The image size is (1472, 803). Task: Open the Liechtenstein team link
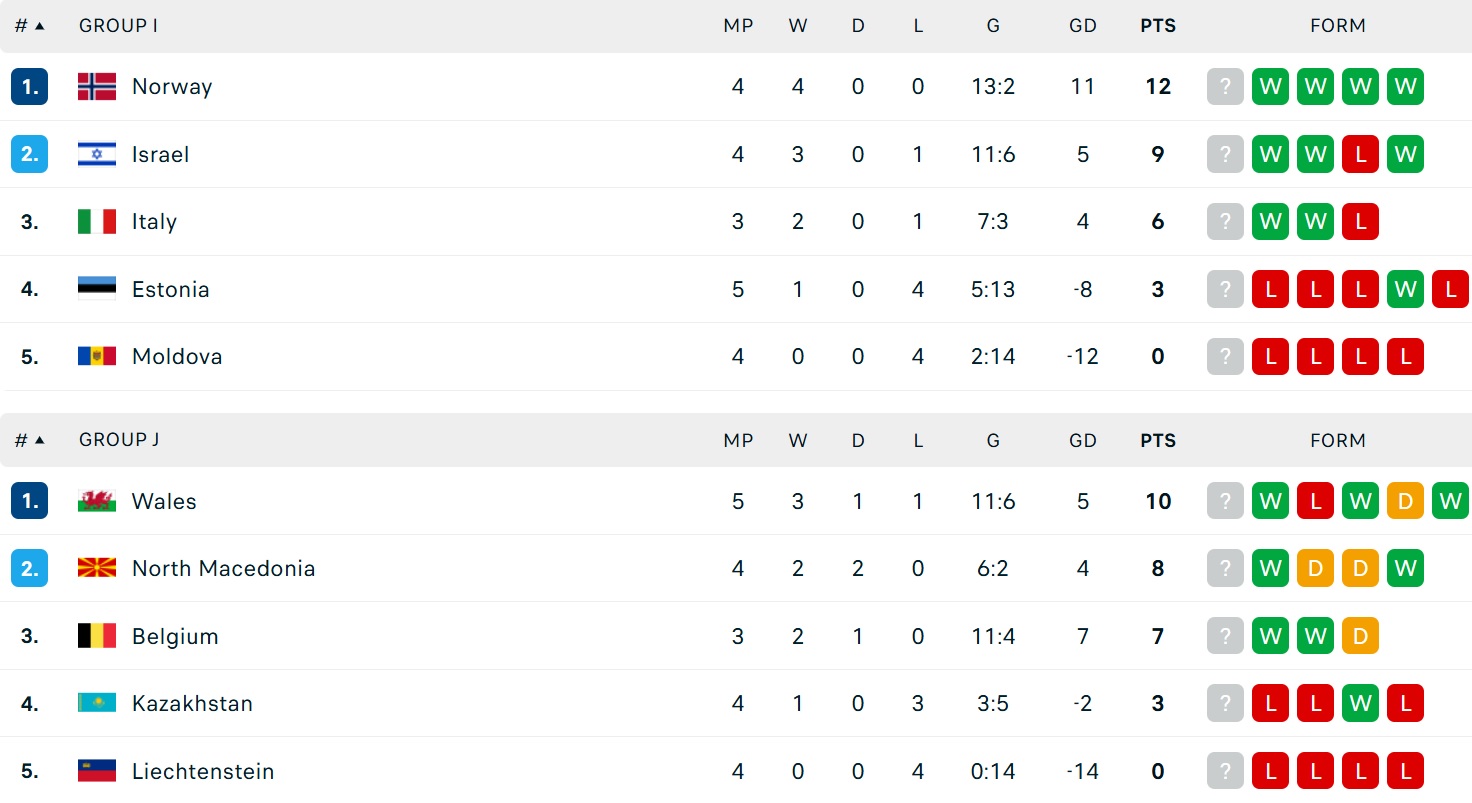tap(205, 771)
